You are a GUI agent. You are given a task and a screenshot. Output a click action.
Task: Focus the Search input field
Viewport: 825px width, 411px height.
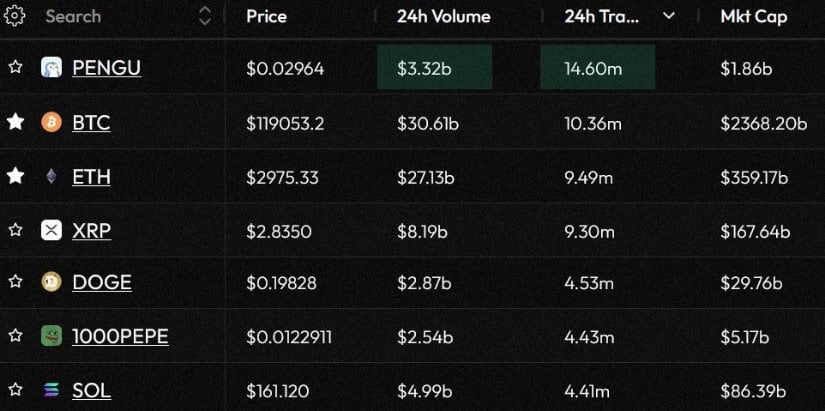pyautogui.click(x=116, y=16)
